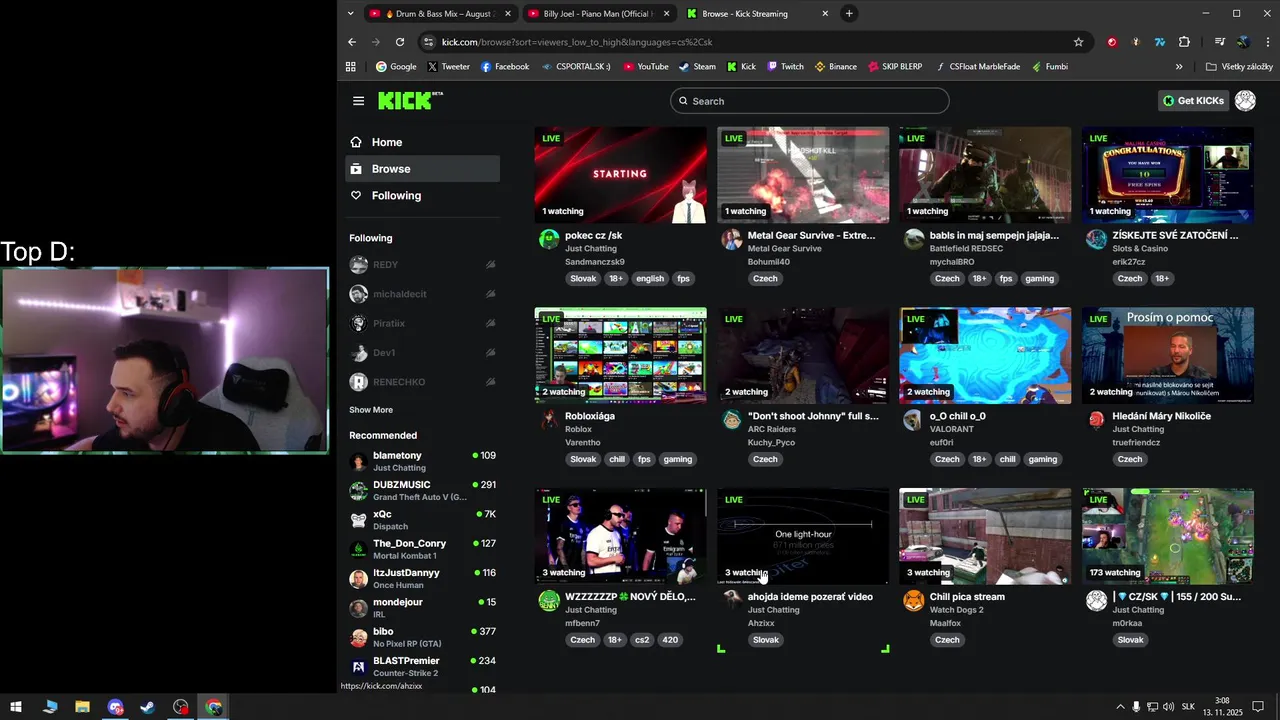The height and width of the screenshot is (720, 1280).
Task: Open File Explorer from the taskbar
Action: coord(82,707)
